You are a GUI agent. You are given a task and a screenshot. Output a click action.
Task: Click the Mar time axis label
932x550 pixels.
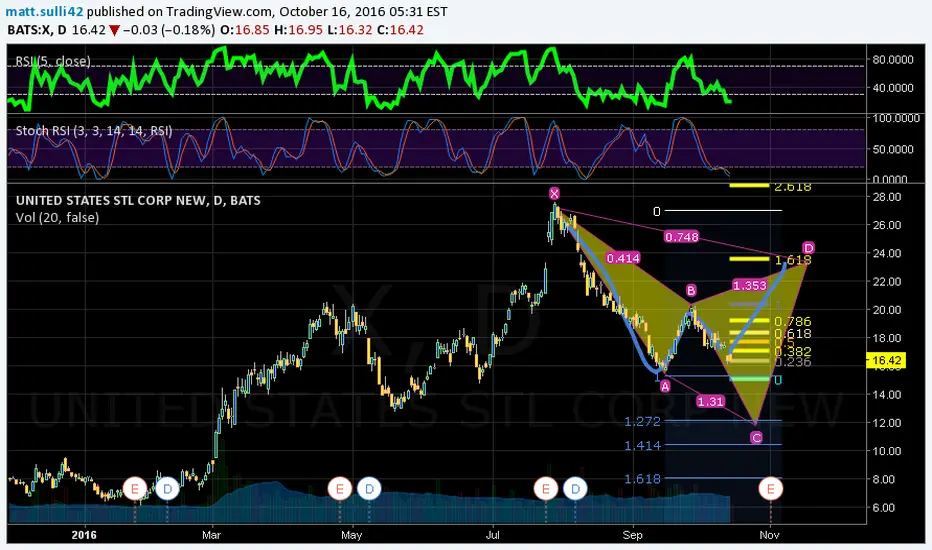coord(211,535)
